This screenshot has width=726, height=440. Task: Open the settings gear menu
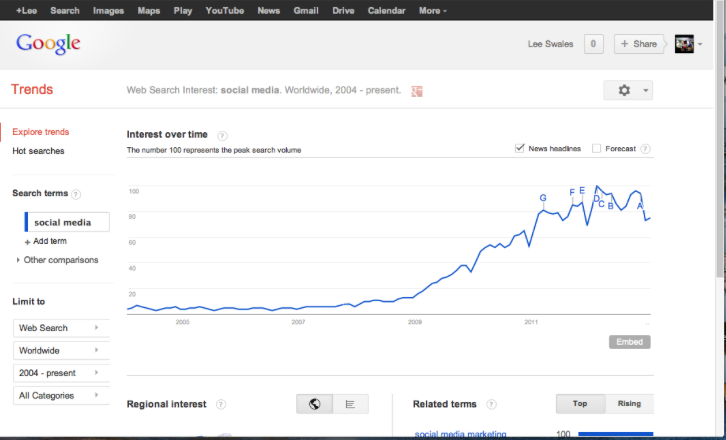(627, 90)
